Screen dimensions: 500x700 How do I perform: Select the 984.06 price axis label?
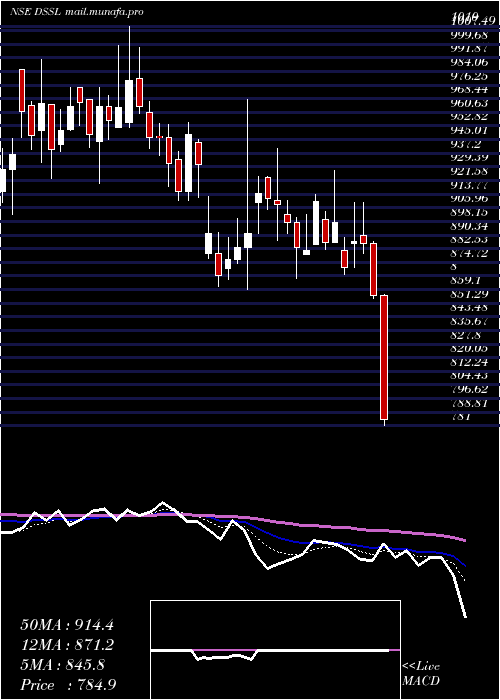click(470, 62)
